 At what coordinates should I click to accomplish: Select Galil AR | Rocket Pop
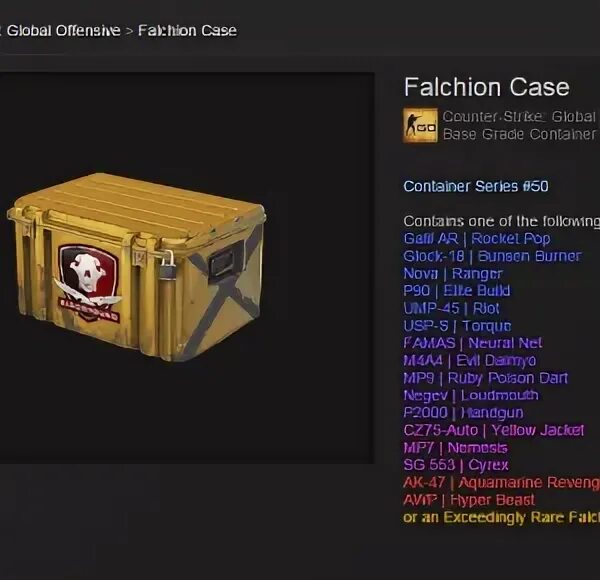click(x=477, y=239)
